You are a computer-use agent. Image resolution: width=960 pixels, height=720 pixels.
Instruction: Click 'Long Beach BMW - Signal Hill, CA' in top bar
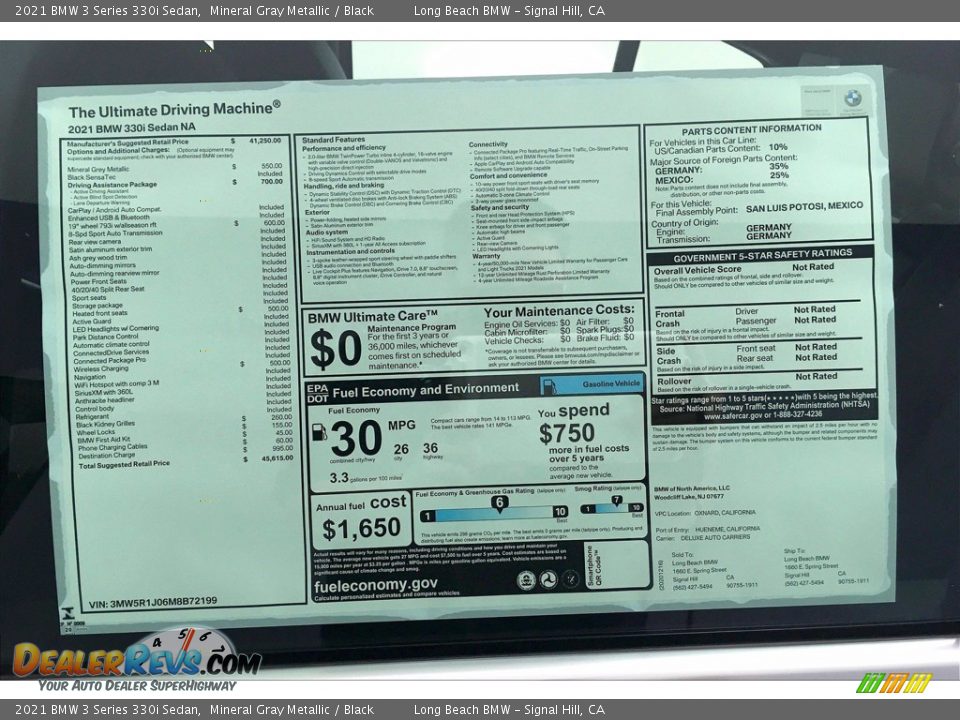tap(509, 10)
